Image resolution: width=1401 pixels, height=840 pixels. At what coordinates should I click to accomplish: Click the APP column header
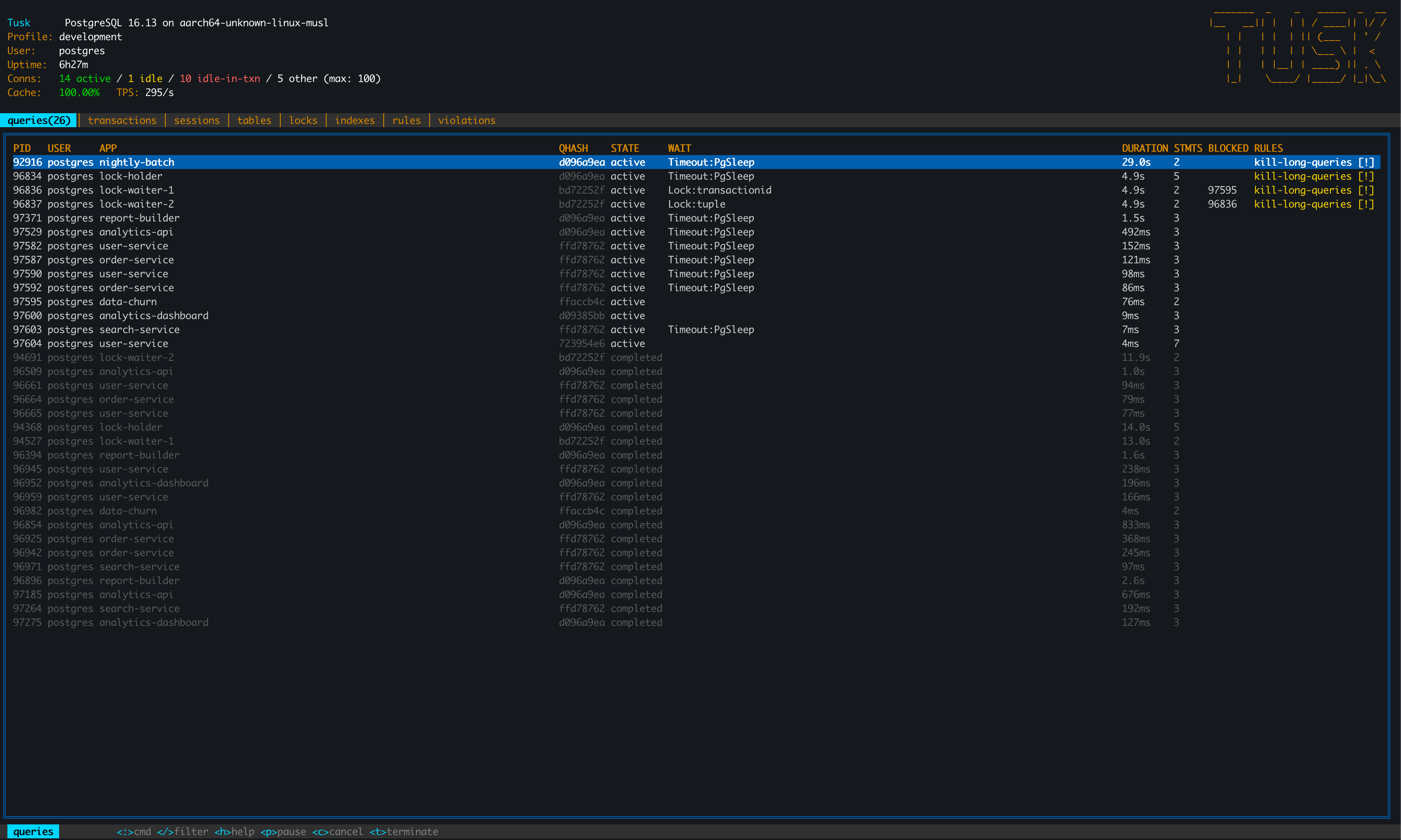108,148
